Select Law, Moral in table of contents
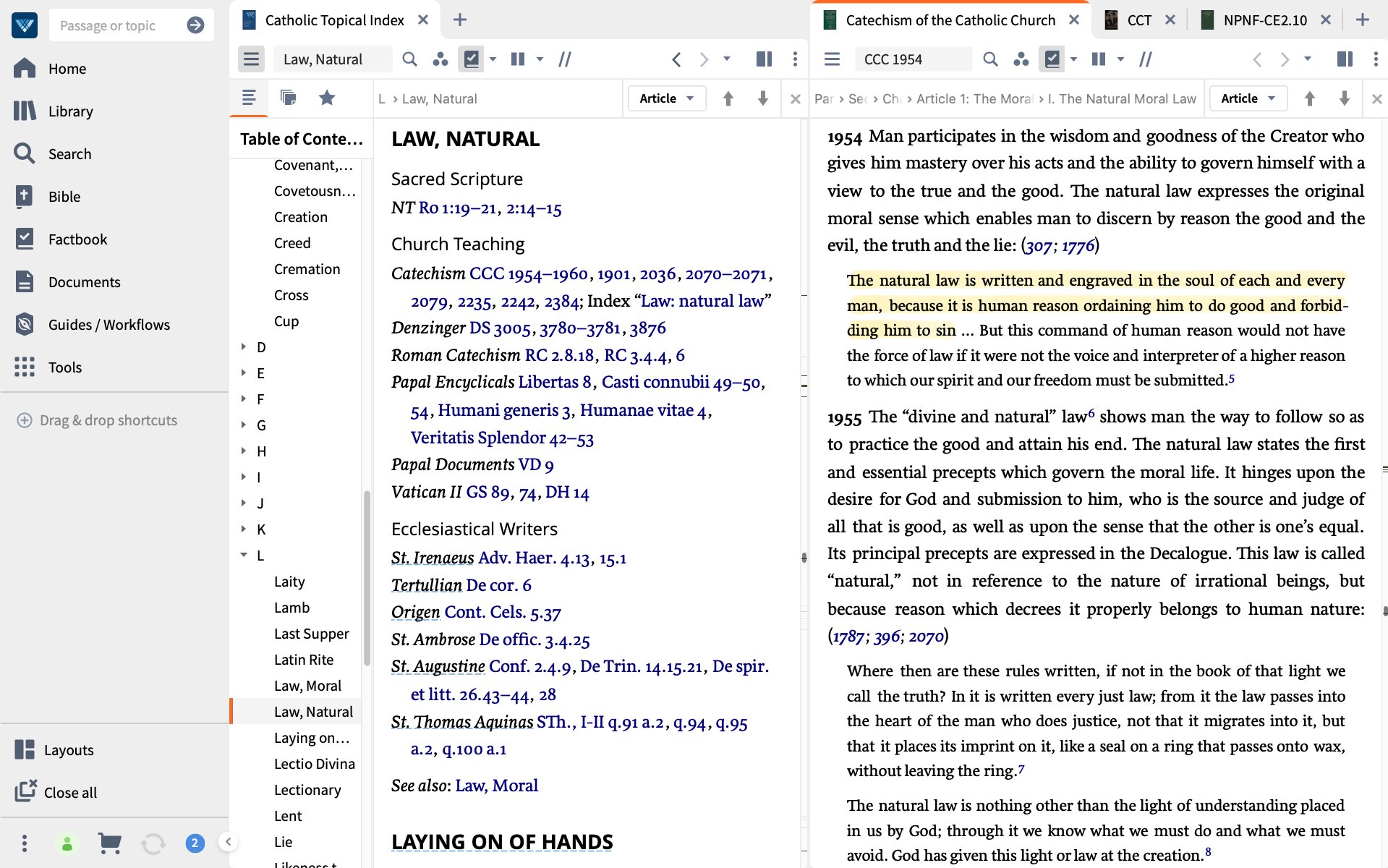The height and width of the screenshot is (868, 1388). click(x=307, y=686)
